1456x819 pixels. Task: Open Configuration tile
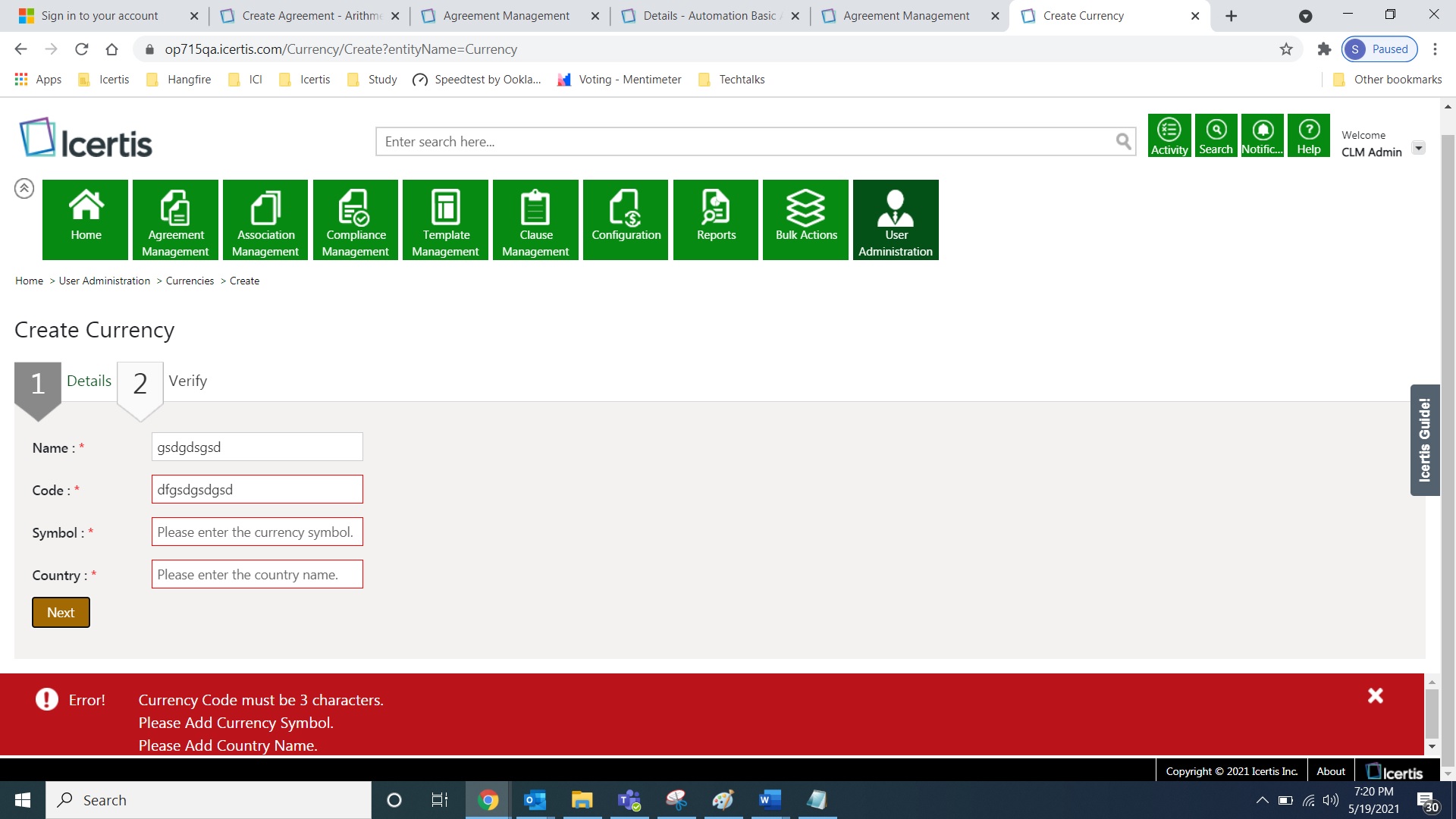click(x=626, y=220)
